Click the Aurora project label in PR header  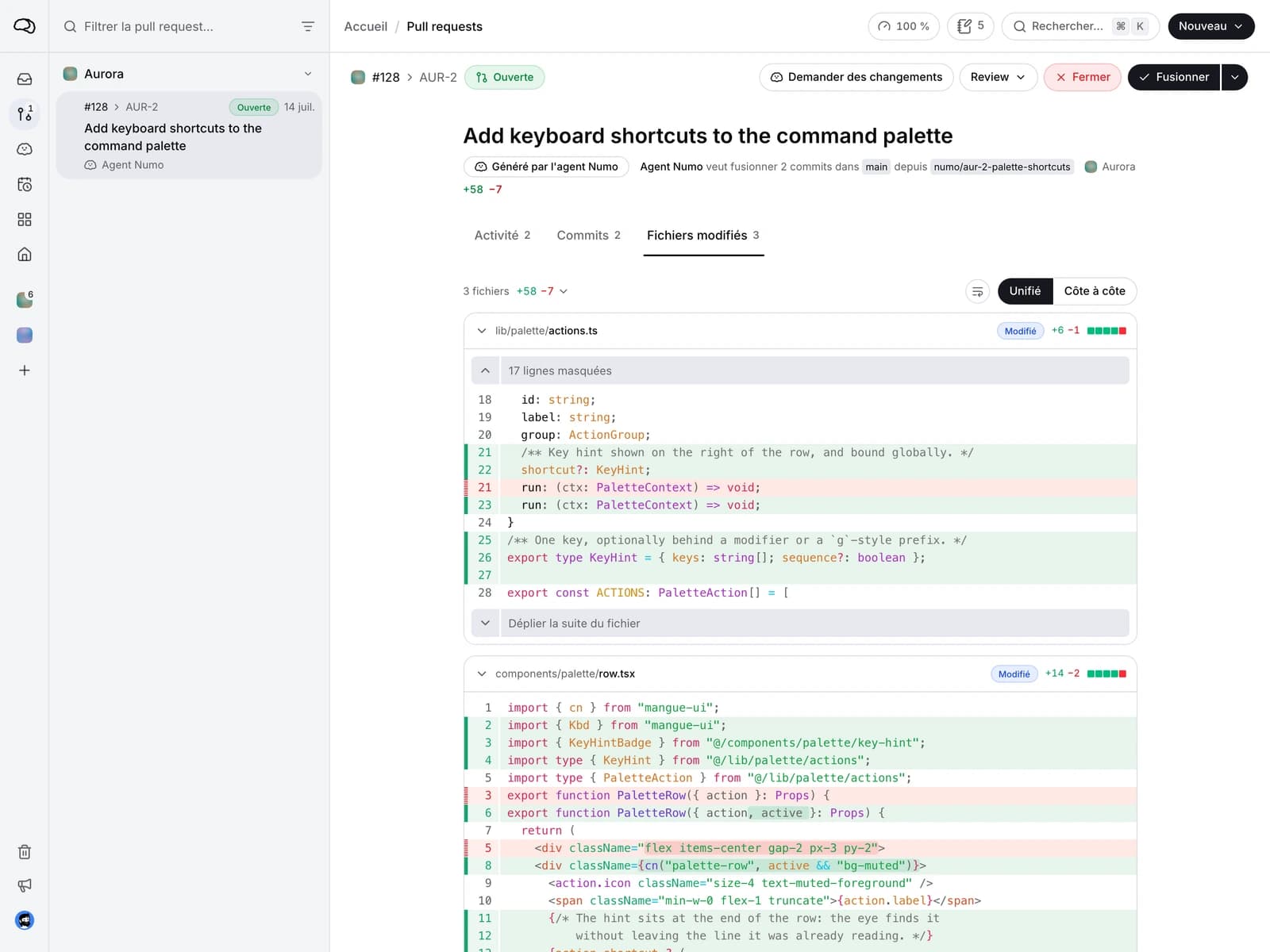(x=1110, y=167)
